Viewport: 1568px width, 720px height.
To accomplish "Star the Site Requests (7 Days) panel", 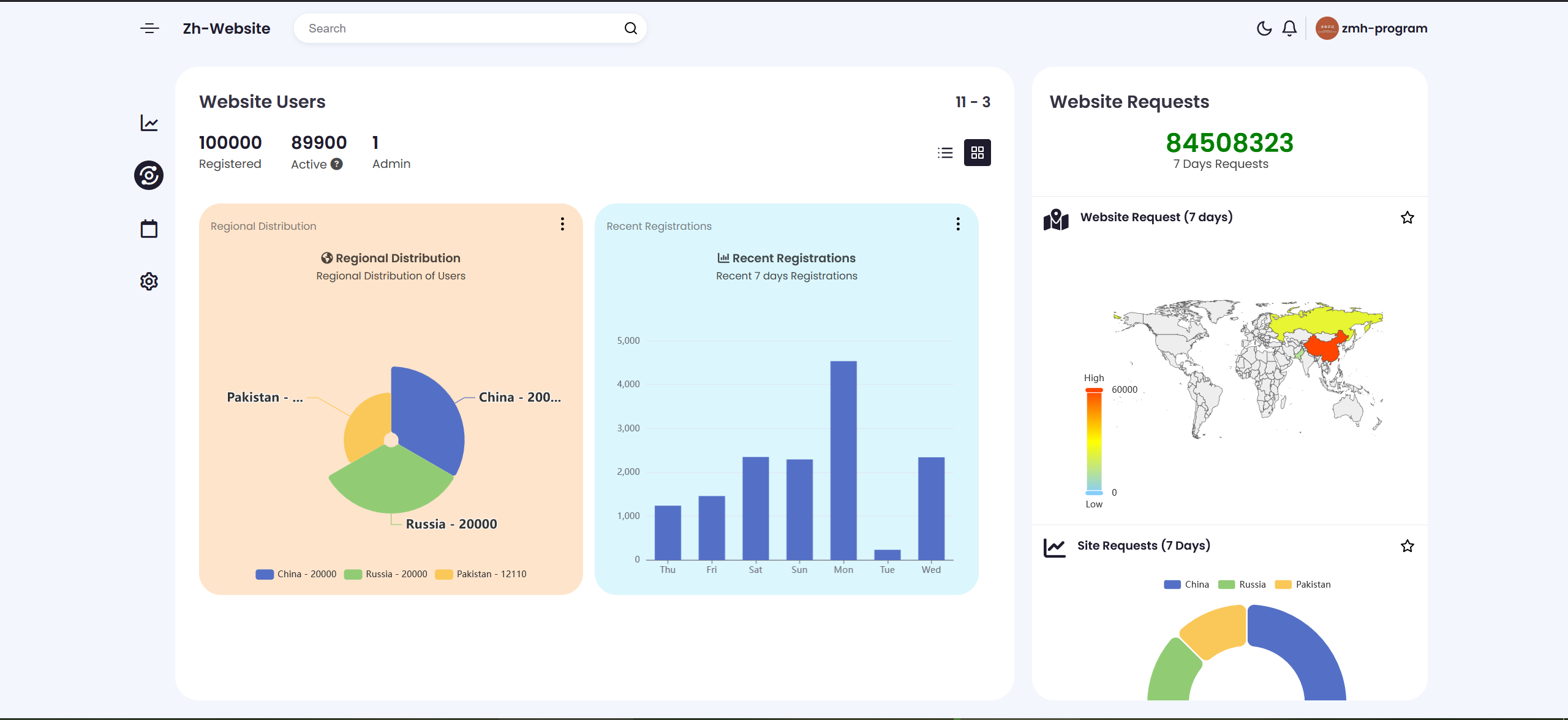I will [x=1407, y=547].
